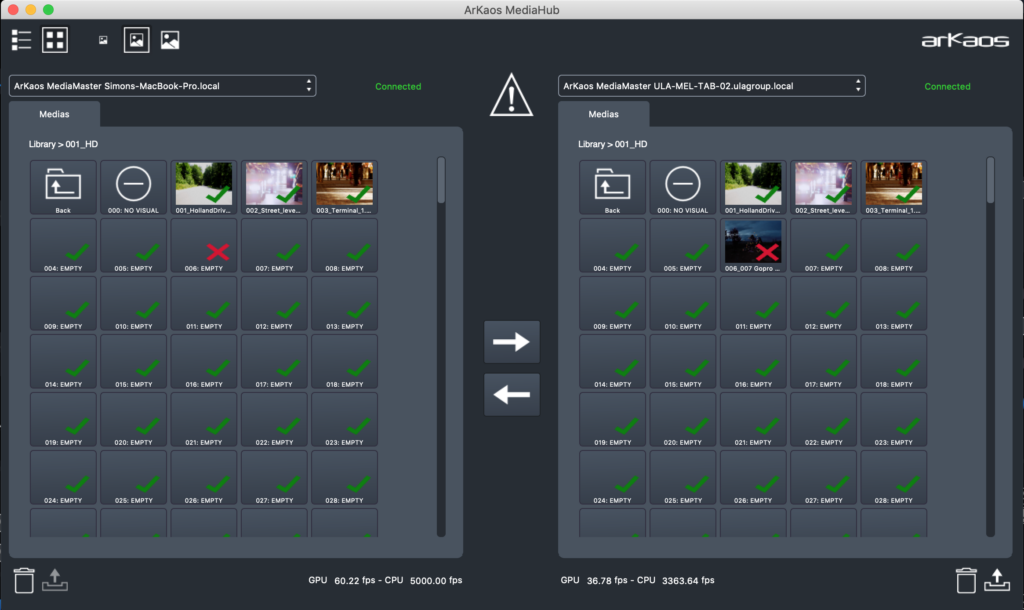Click right server Connected status
This screenshot has width=1024, height=610.
tap(948, 86)
